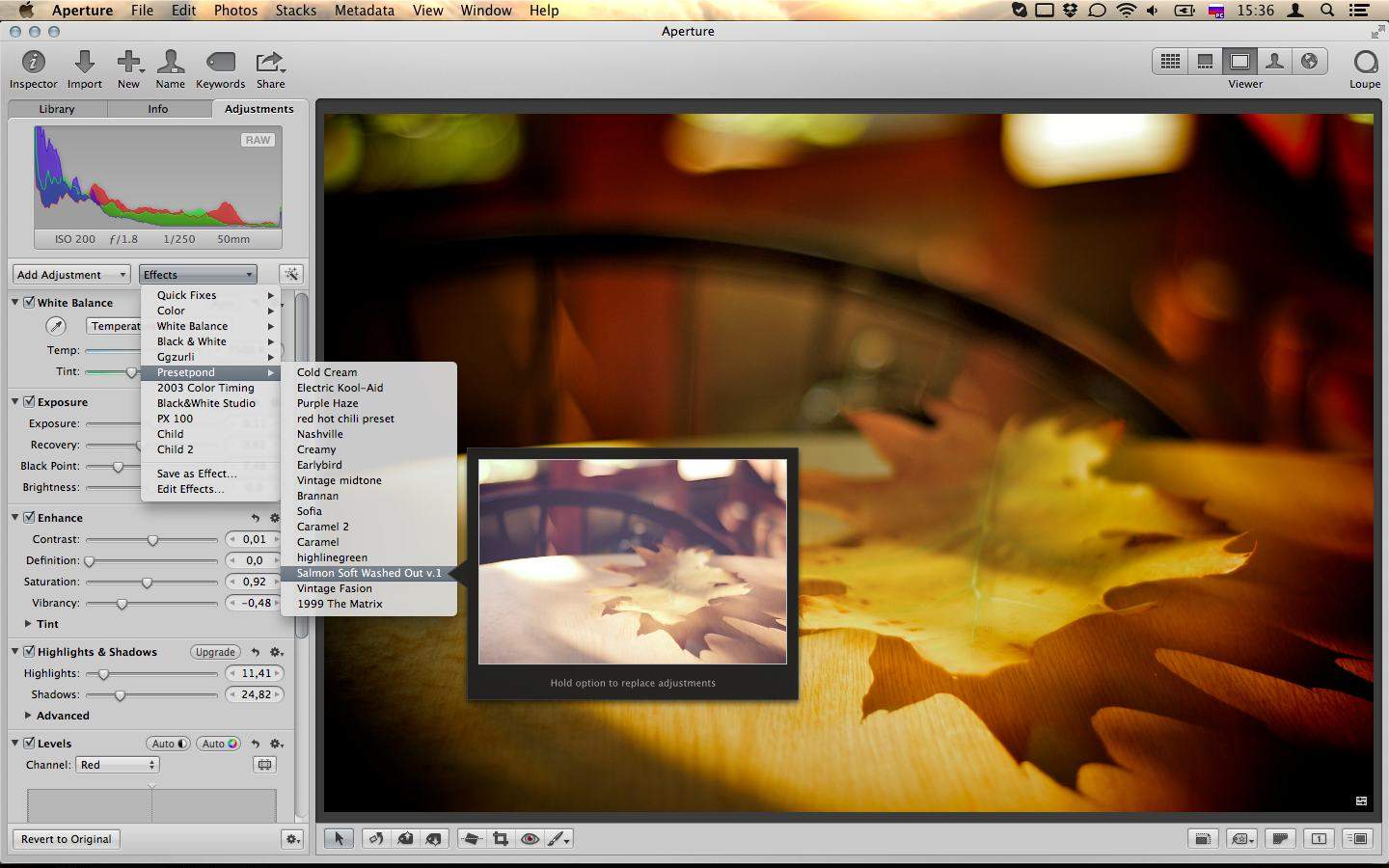This screenshot has width=1389, height=868.
Task: Switch to grid Browser view
Action: [1170, 62]
